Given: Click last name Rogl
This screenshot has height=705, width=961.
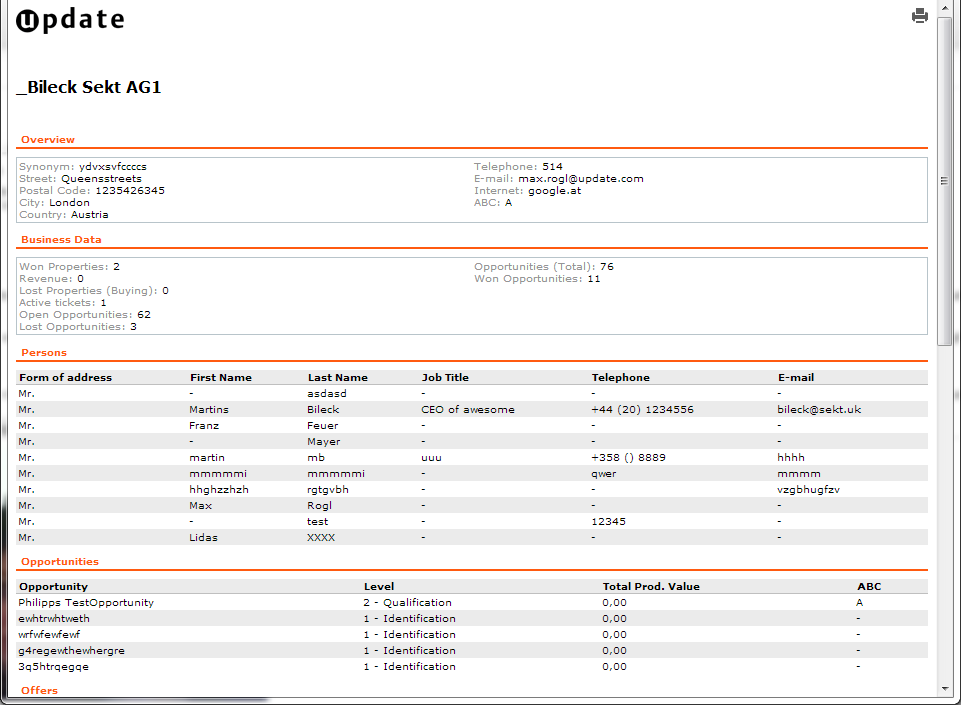Looking at the screenshot, I should [x=319, y=505].
